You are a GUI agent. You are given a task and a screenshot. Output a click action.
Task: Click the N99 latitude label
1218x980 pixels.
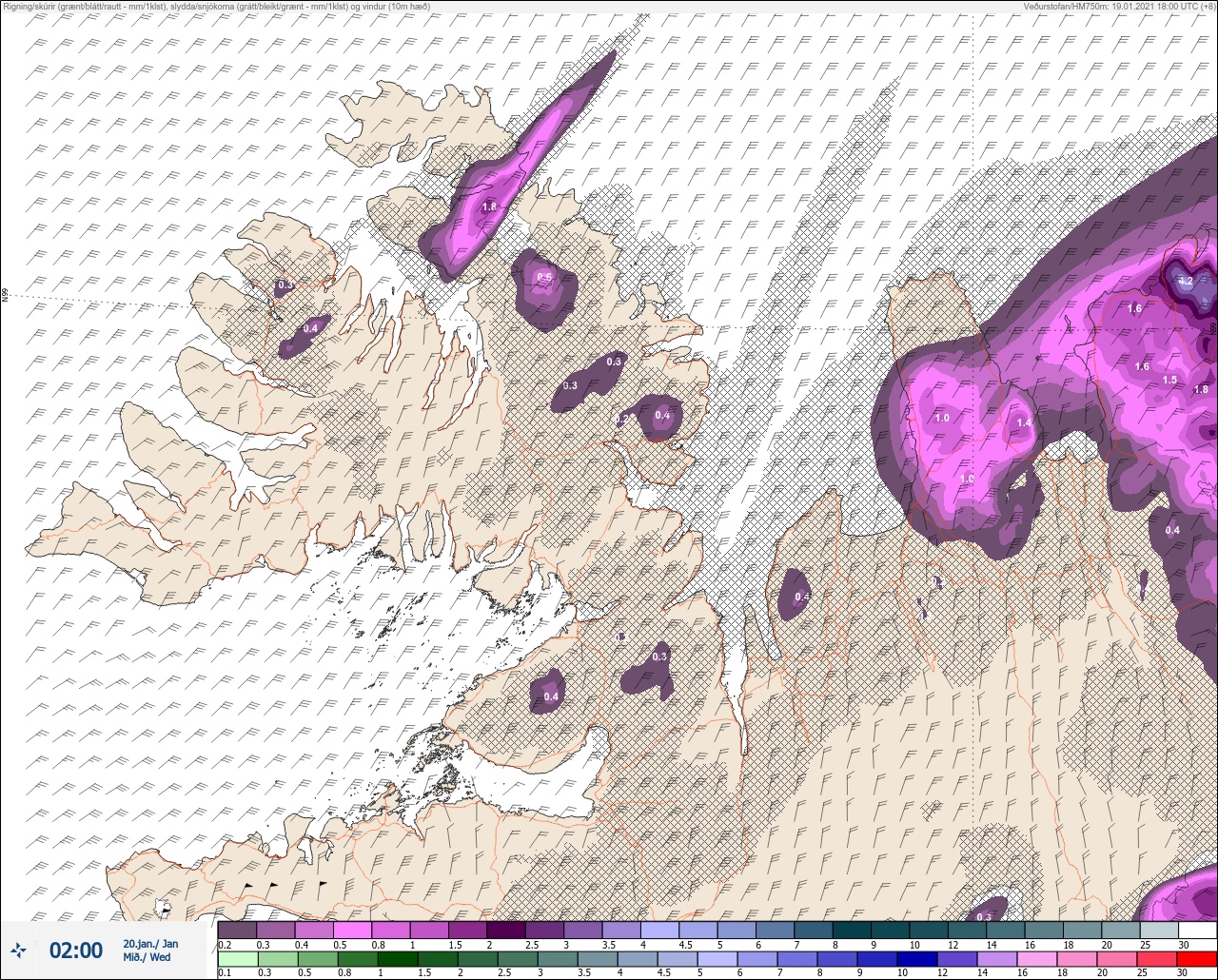(x=5, y=296)
